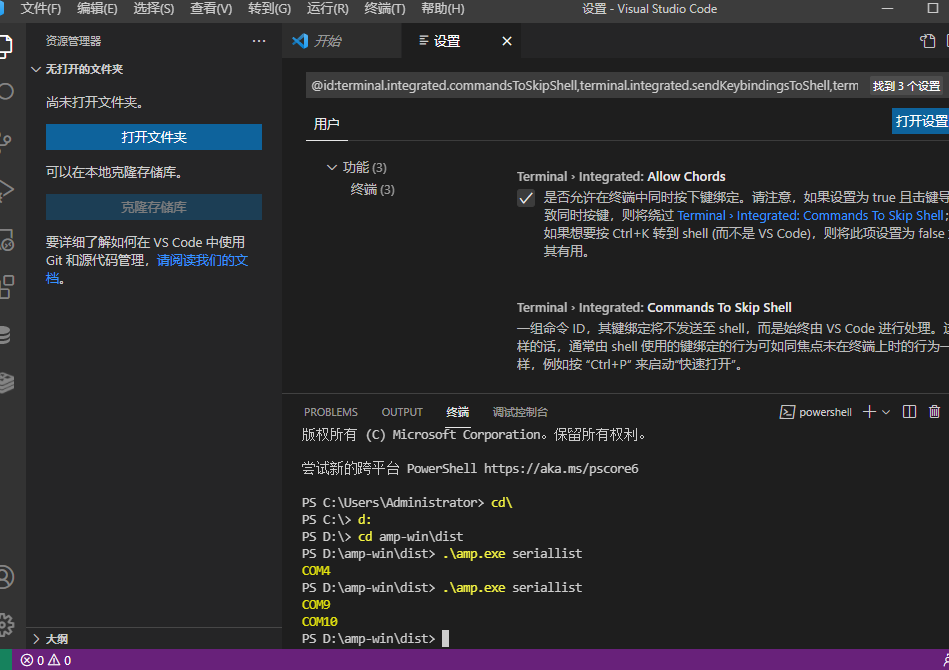This screenshot has height=670, width=949.
Task: Toggle the Allow Chords checkbox
Action: (526, 198)
